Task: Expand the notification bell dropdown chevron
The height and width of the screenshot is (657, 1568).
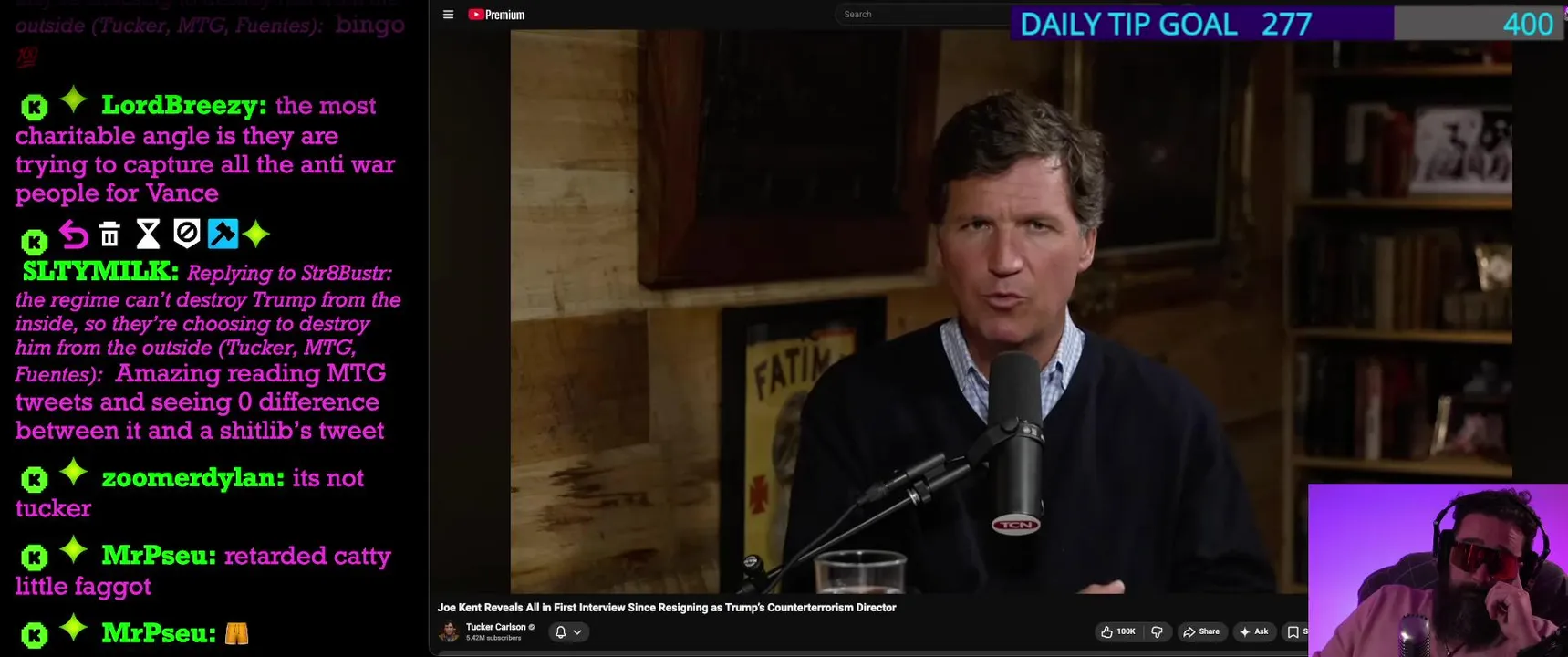Action: pyautogui.click(x=577, y=631)
